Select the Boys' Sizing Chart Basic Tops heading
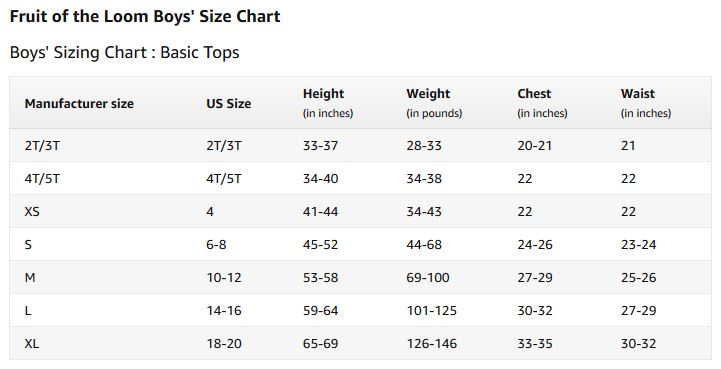The image size is (721, 369). pos(125,52)
